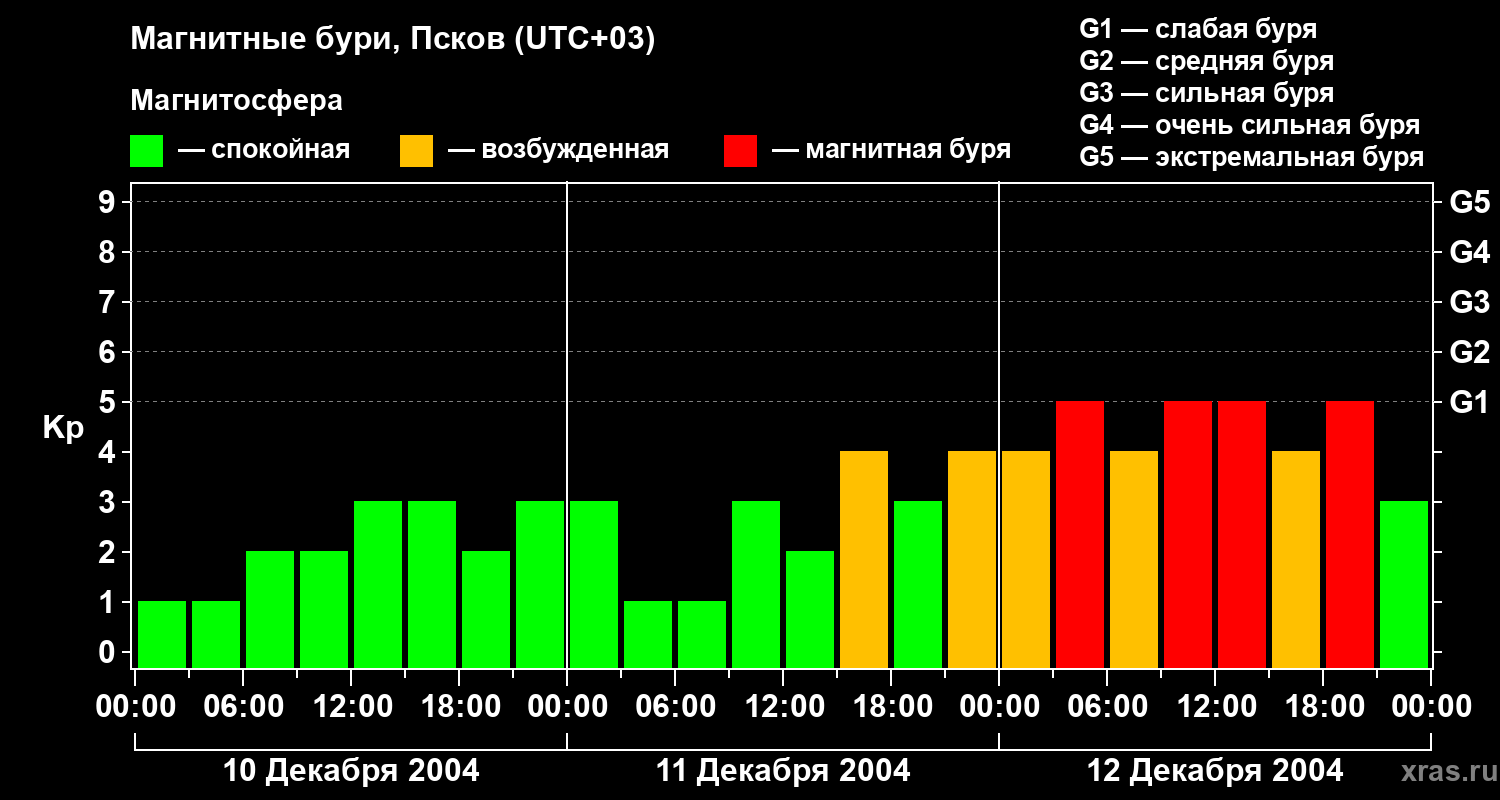Click the 12 December 00:00–03:00 yellow bar
Screen dimensions: 1500x800
tap(1026, 559)
